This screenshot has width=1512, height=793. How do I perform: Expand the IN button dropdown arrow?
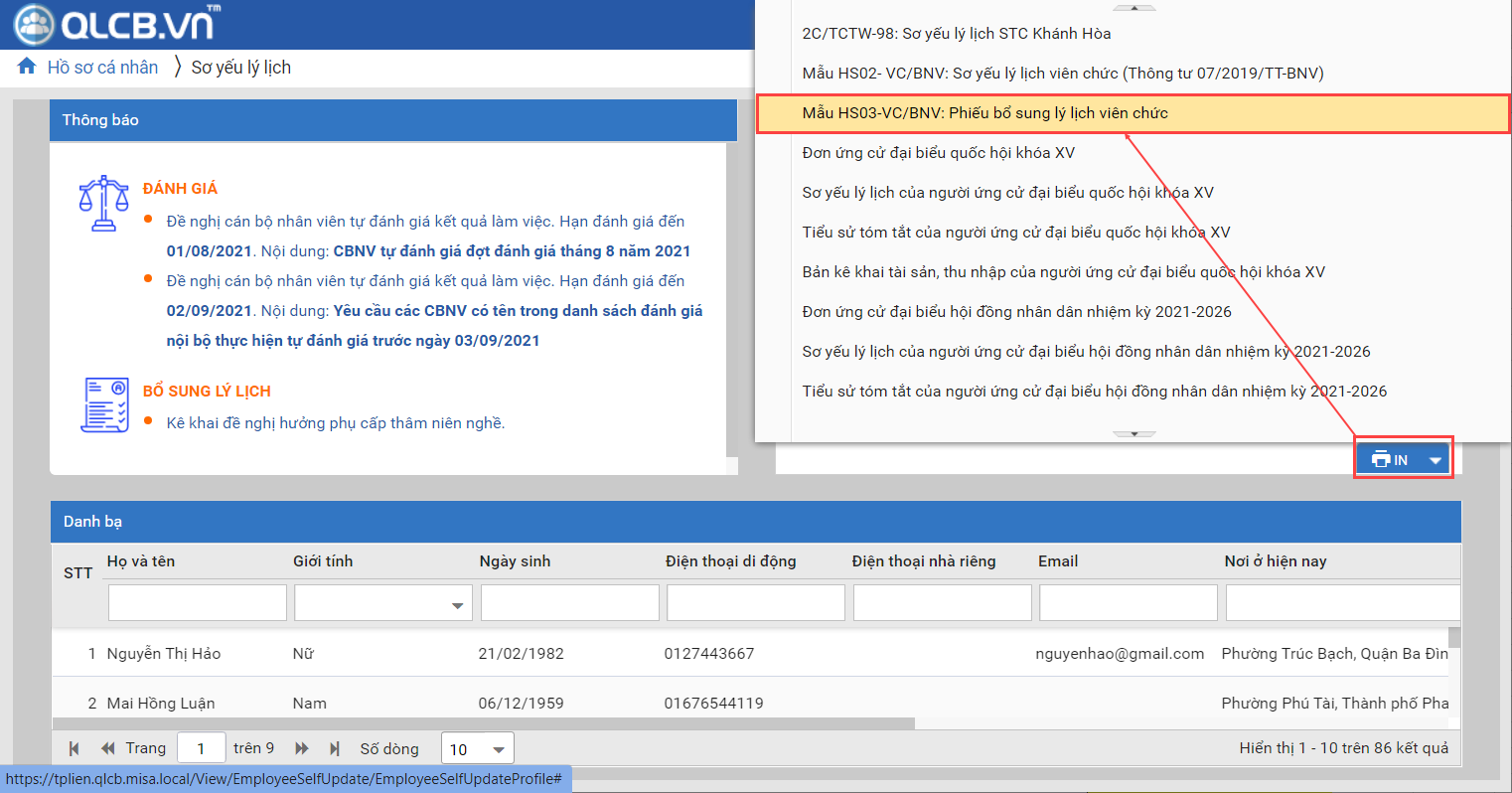pos(1436,460)
